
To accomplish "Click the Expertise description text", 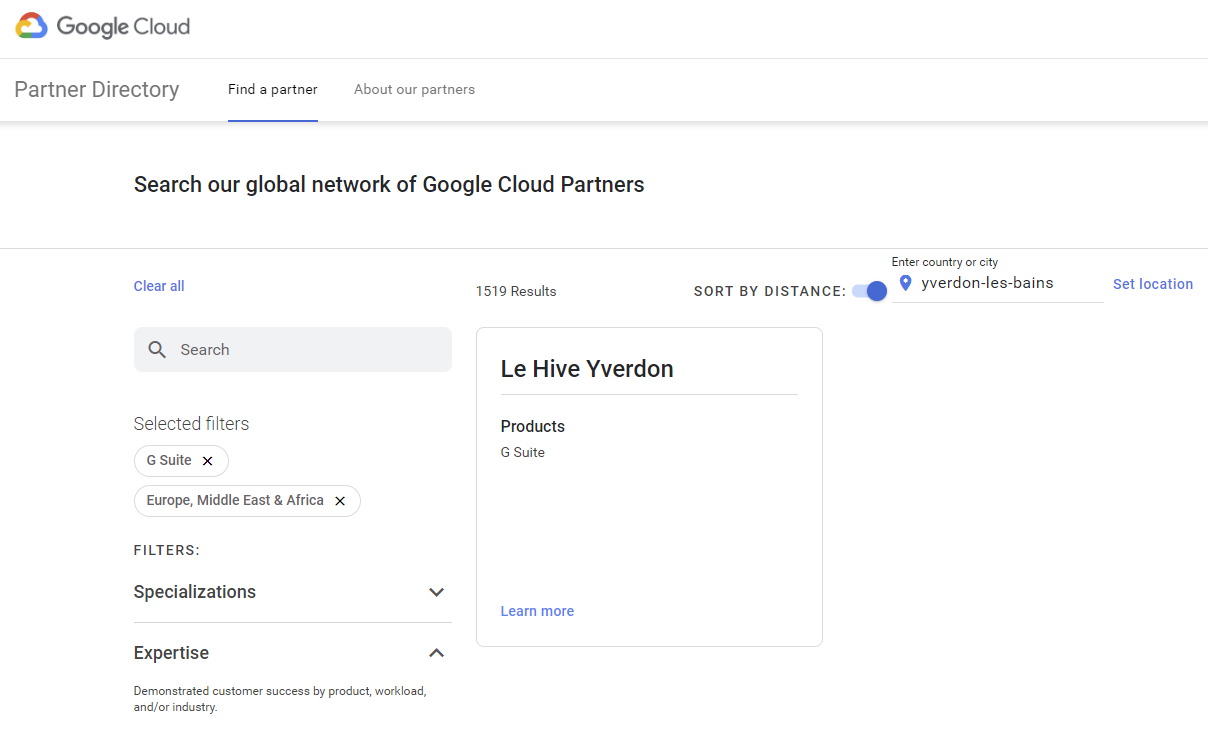I will coord(280,699).
